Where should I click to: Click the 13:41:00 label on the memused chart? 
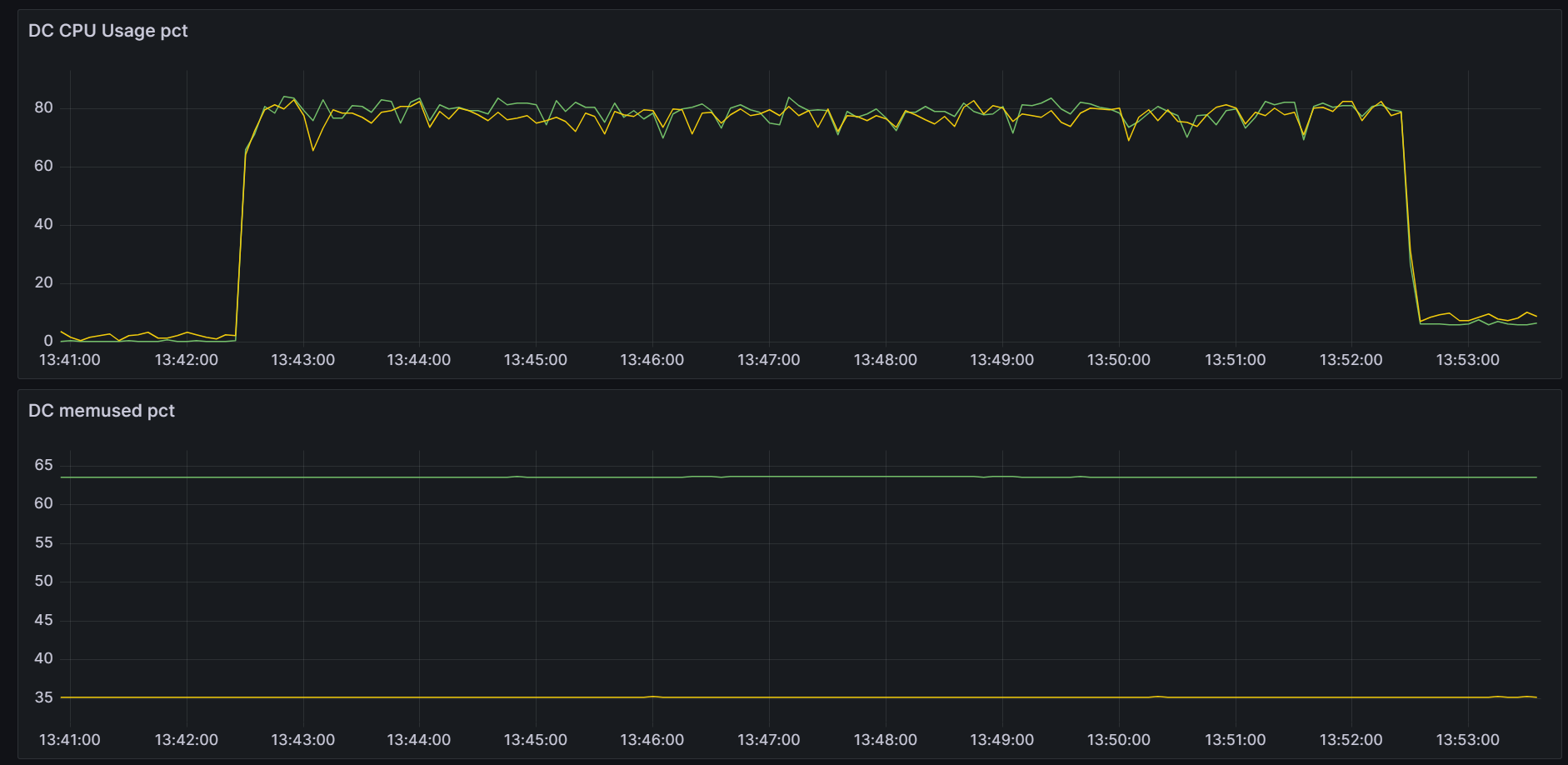click(x=69, y=740)
